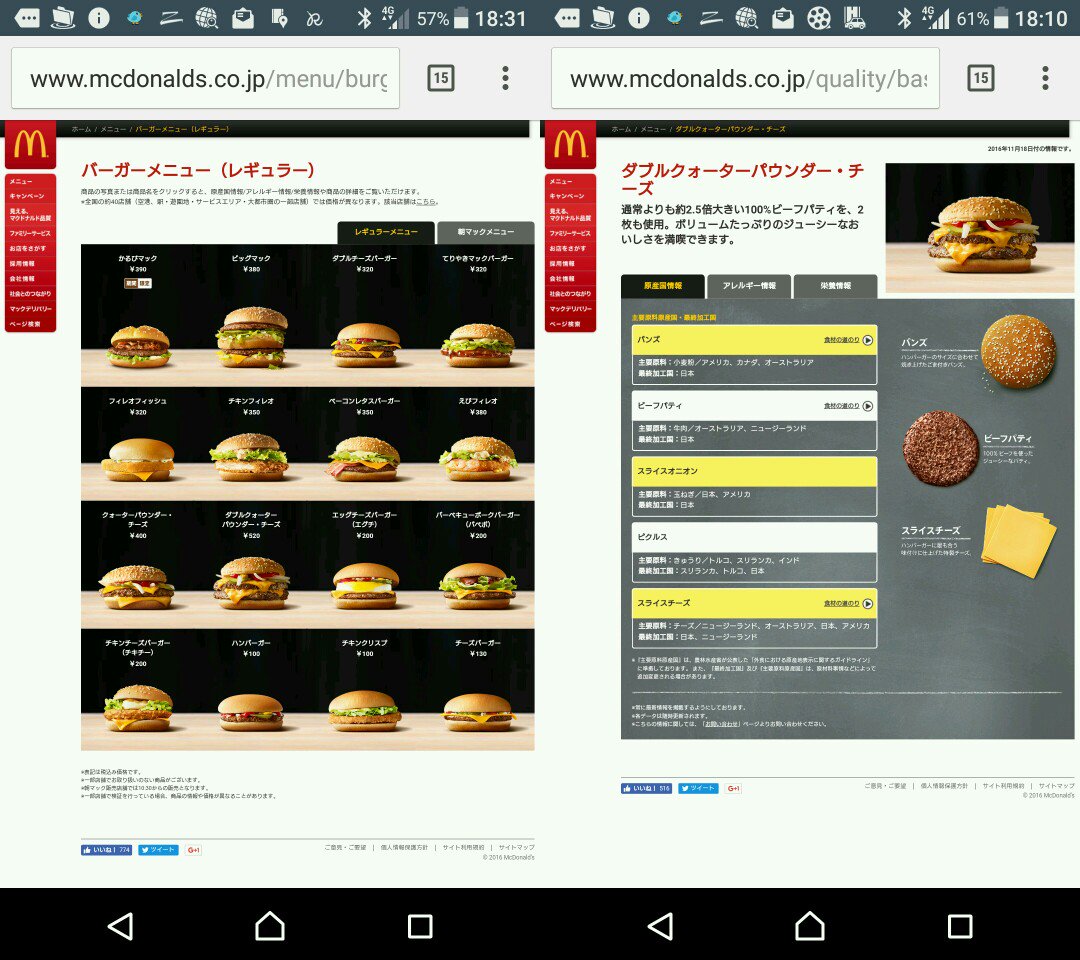Viewport: 1080px width, 960px height.
Task: Open お店をさがす in the burger menu page sidebar
Action: [30, 249]
